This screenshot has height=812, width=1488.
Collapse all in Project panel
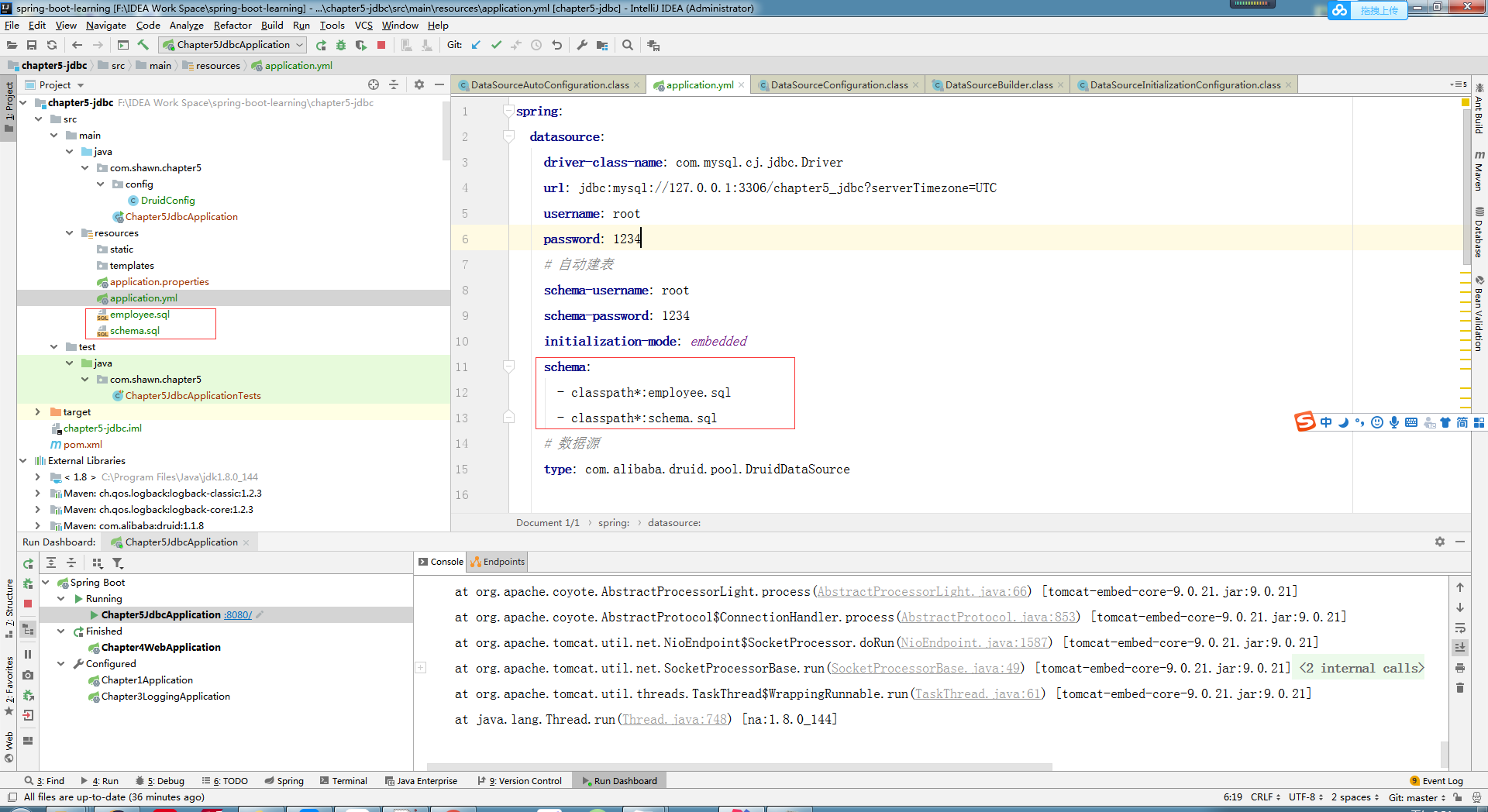[x=394, y=84]
